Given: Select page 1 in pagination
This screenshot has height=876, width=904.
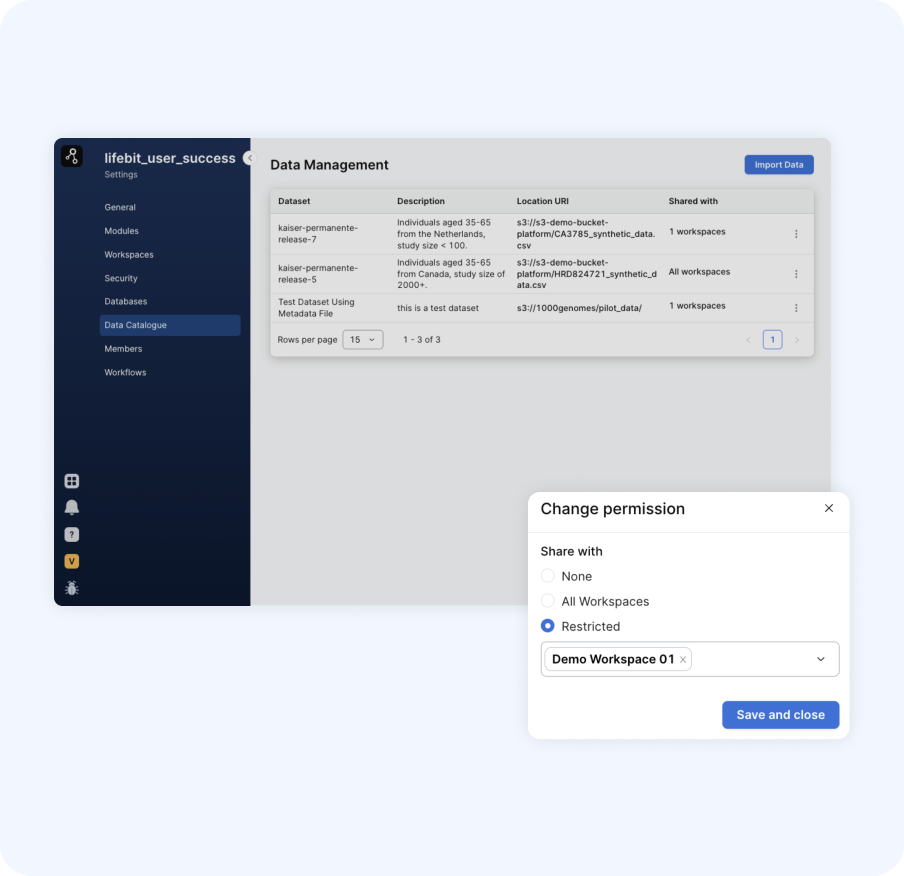Looking at the screenshot, I should [x=773, y=340].
